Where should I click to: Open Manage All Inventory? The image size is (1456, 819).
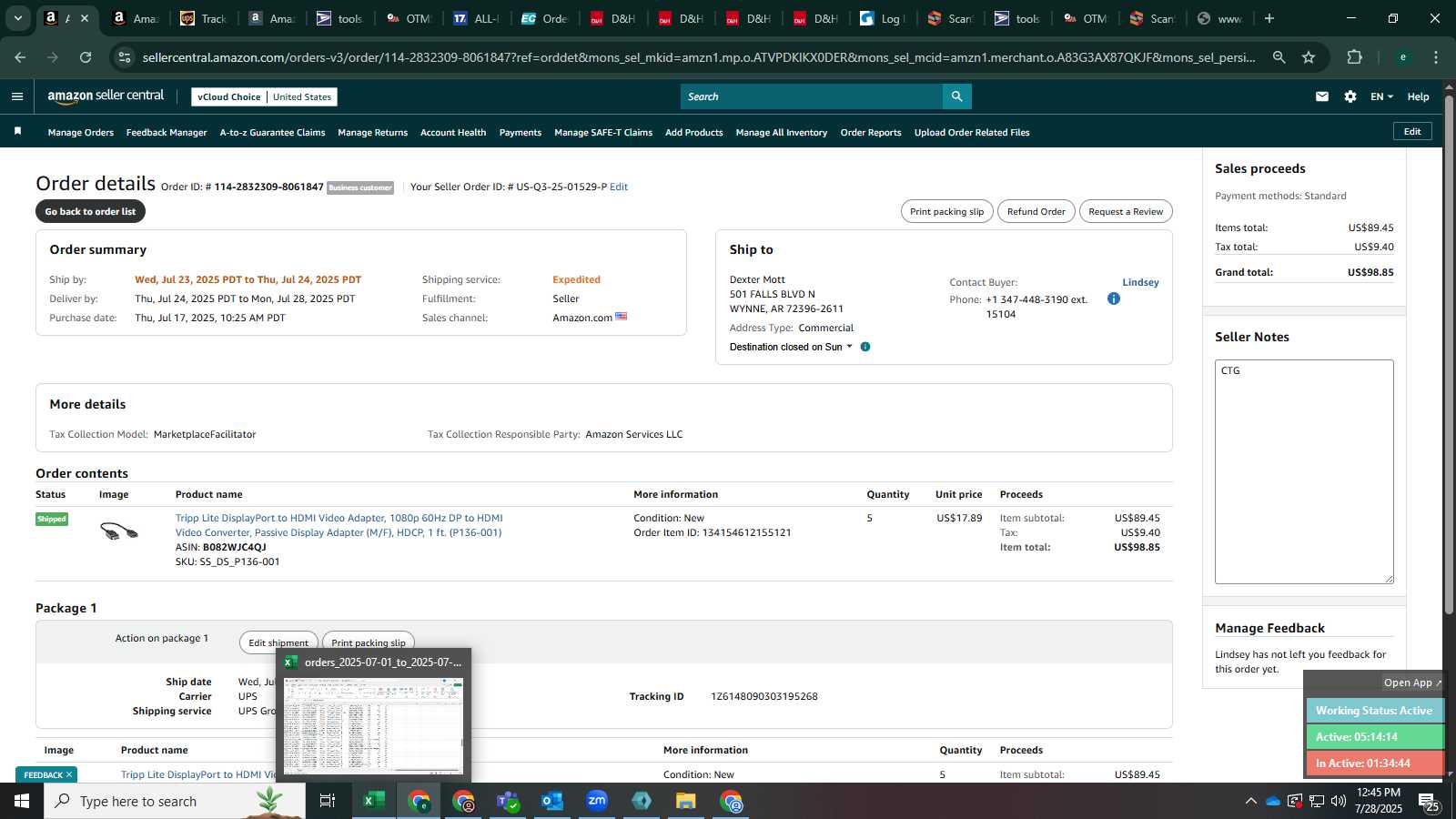point(782,133)
